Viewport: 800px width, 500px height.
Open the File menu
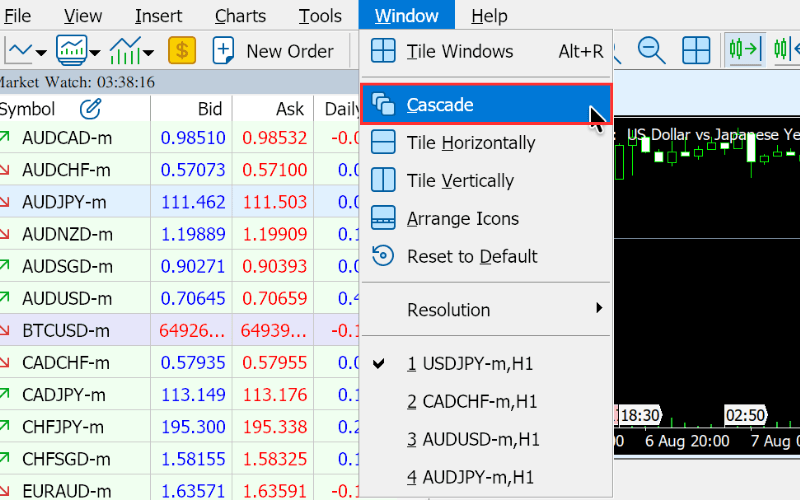pyautogui.click(x=17, y=16)
